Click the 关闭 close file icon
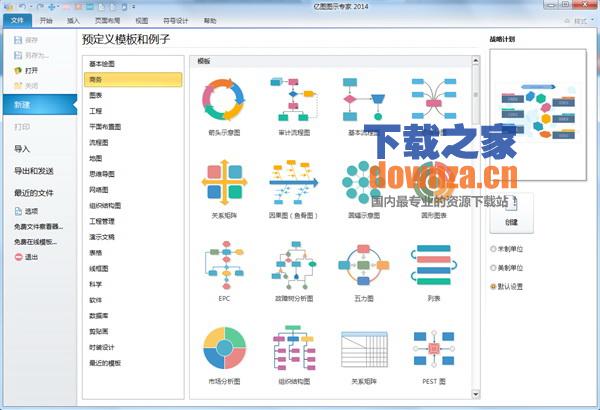 (18, 86)
